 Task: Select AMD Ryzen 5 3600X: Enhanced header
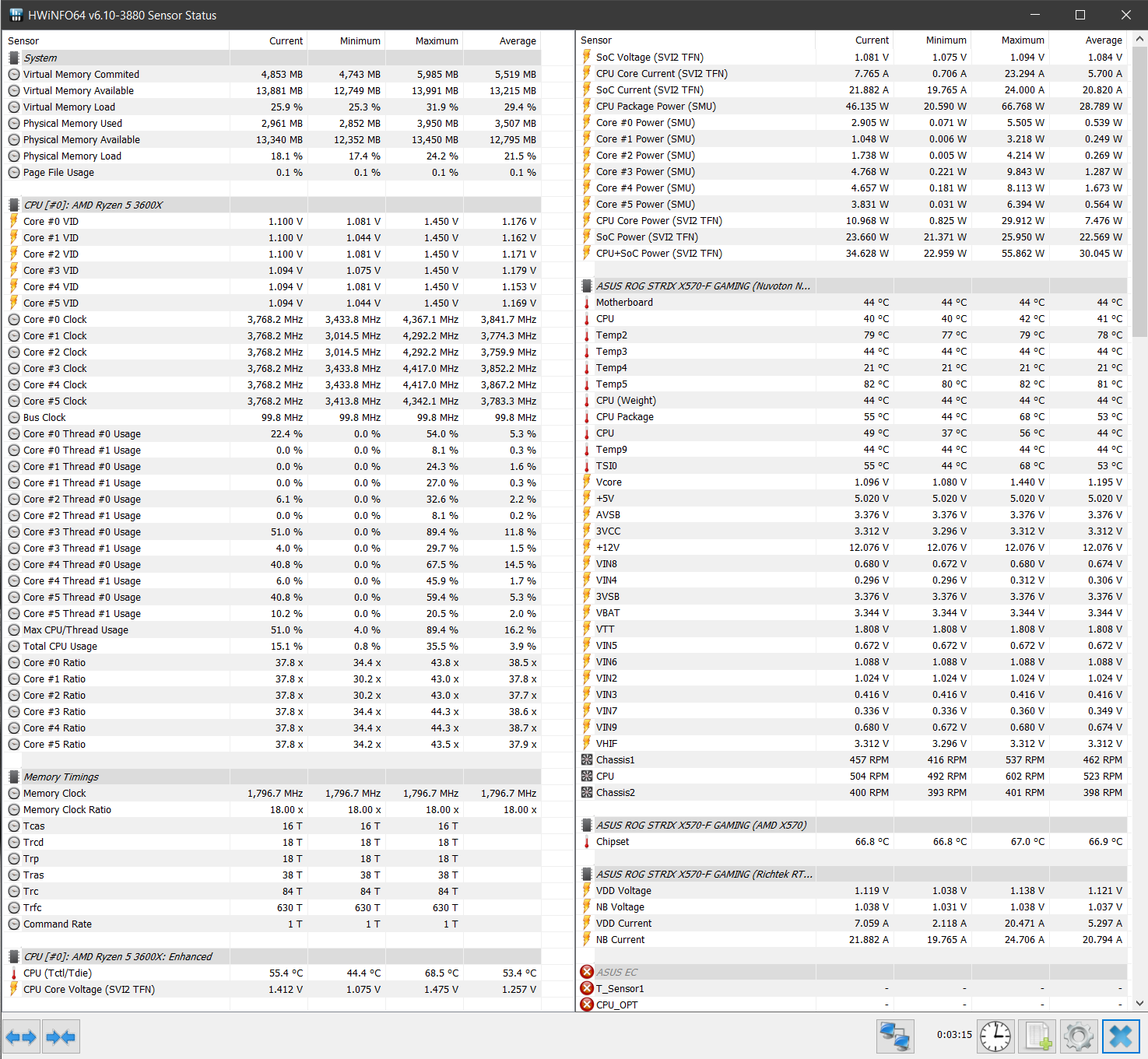coord(272,956)
